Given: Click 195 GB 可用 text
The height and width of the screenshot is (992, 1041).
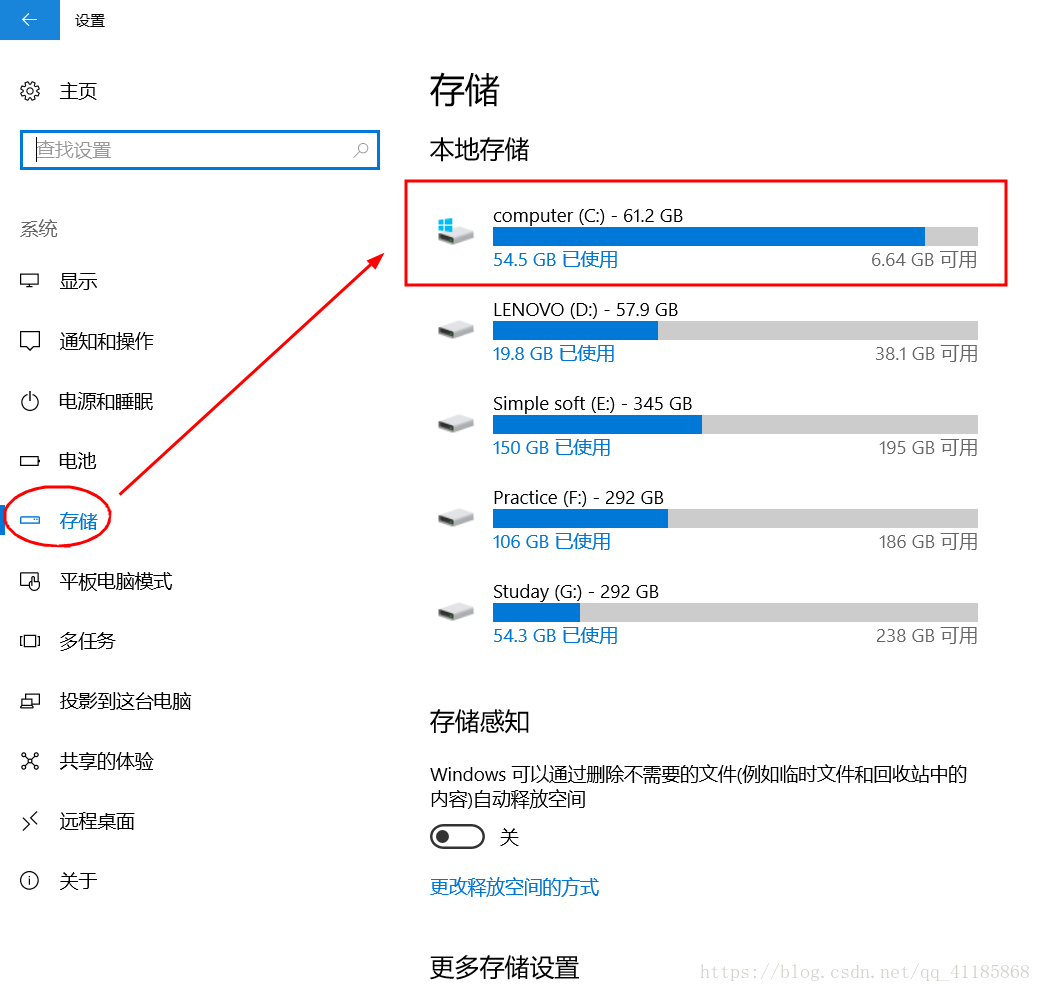Looking at the screenshot, I should coord(928,448).
